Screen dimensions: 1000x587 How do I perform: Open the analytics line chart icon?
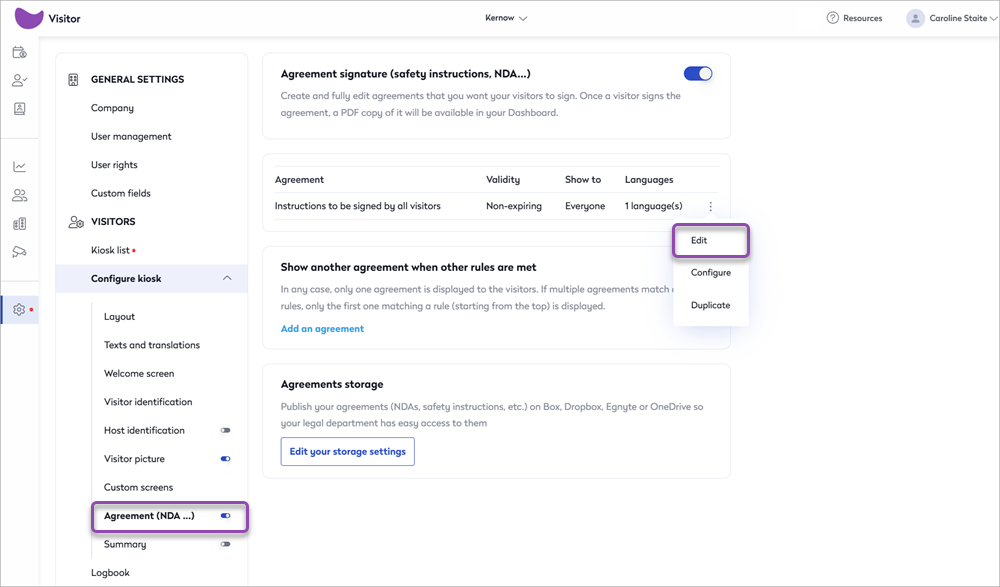[x=19, y=167]
